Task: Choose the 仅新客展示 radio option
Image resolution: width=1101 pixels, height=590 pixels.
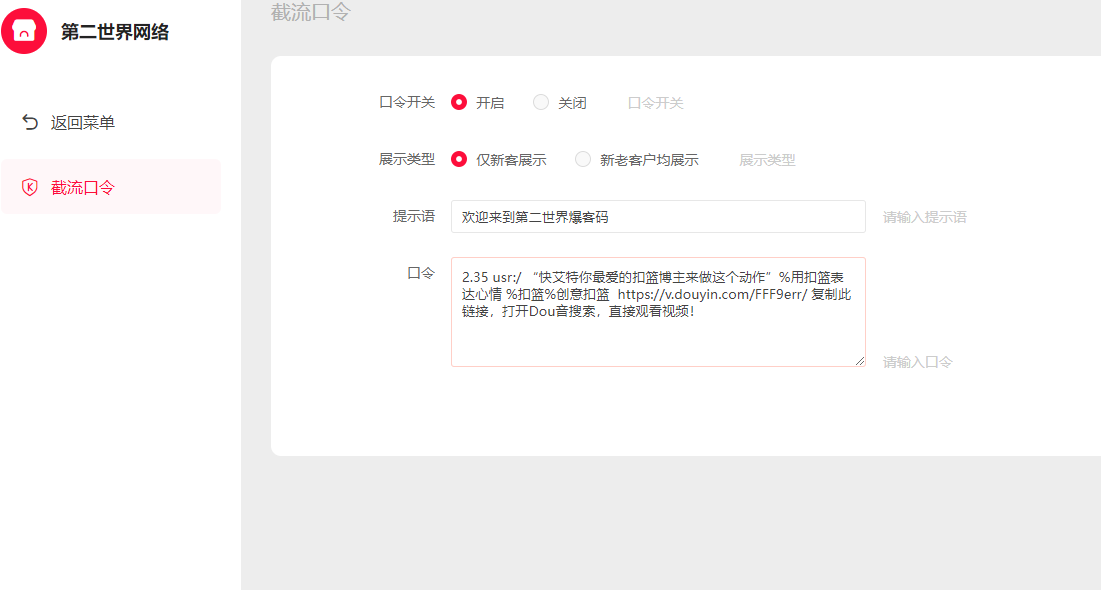Action: point(459,159)
